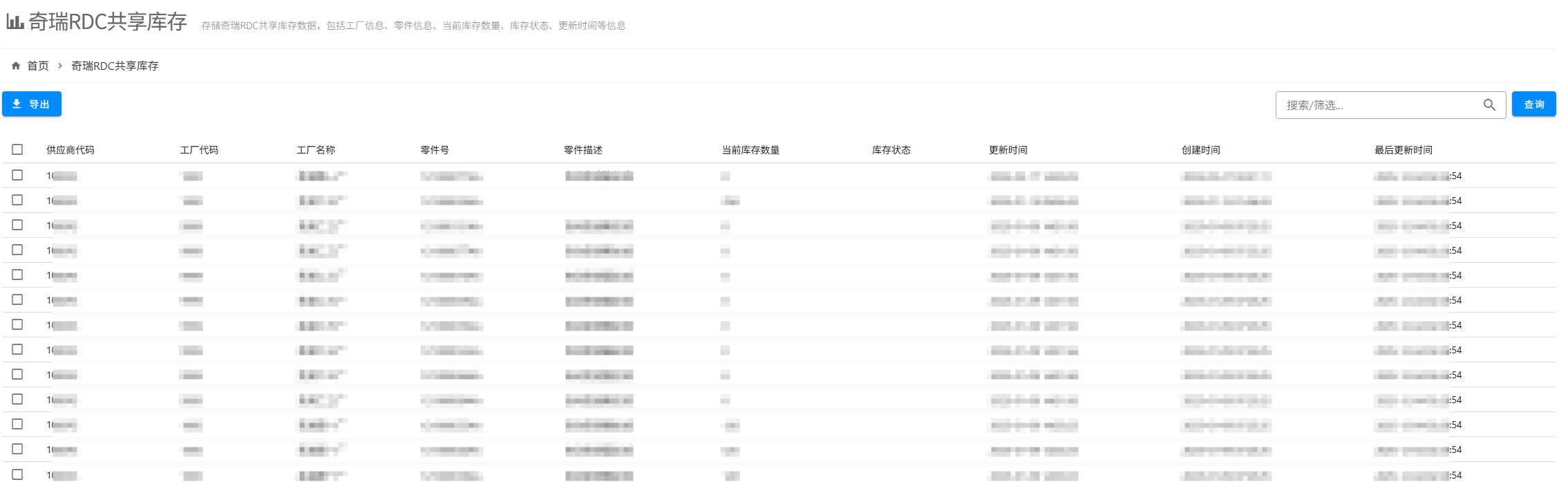Click the 导出 export button
This screenshot has height=491, width=1568.
pyautogui.click(x=32, y=104)
